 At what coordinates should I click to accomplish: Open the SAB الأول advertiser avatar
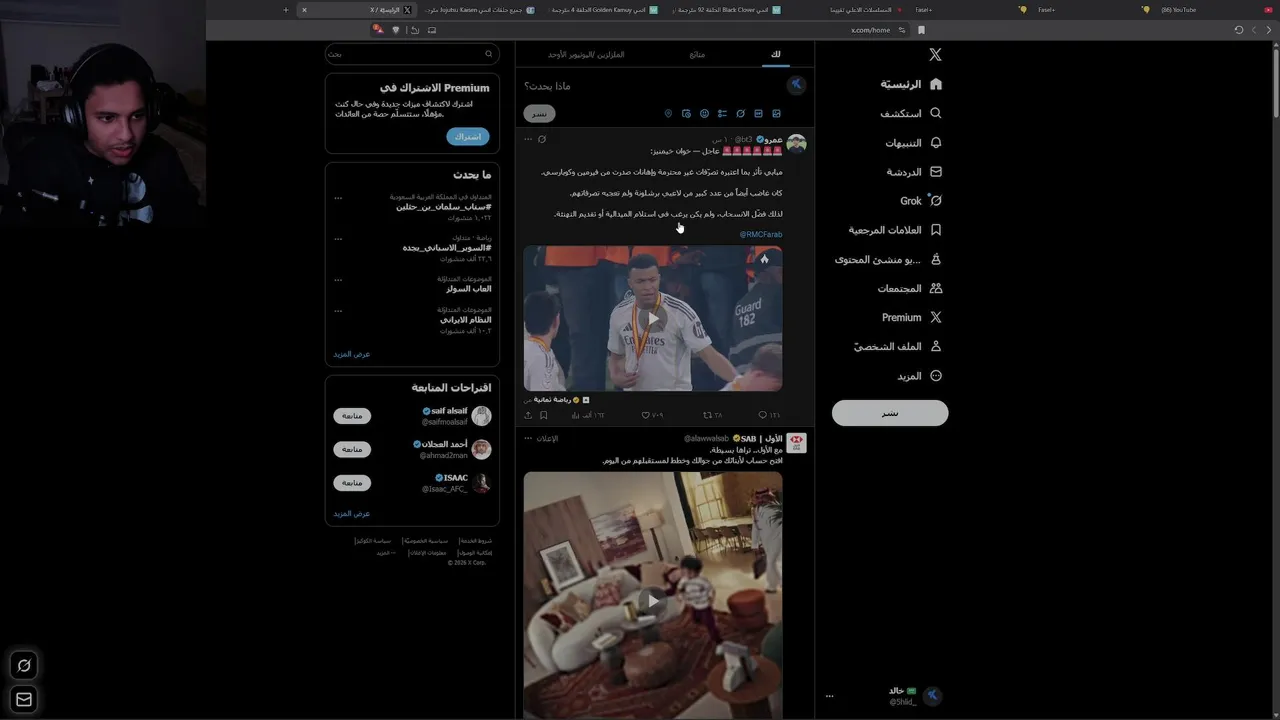click(796, 443)
